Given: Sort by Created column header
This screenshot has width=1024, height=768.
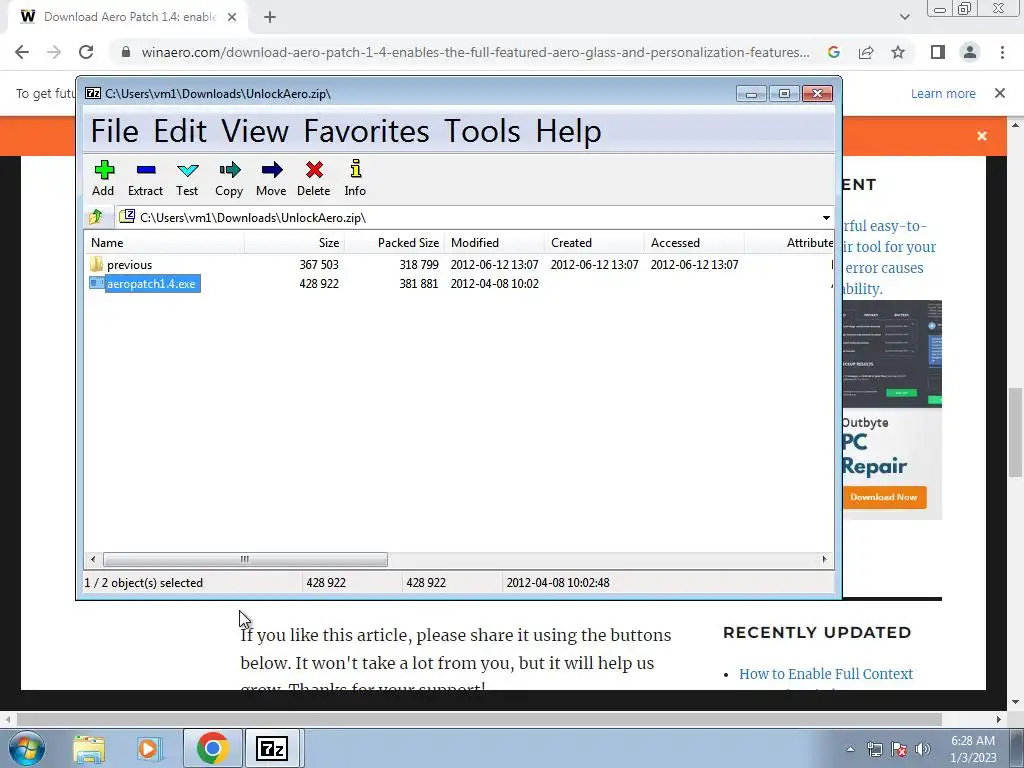Looking at the screenshot, I should tap(594, 242).
